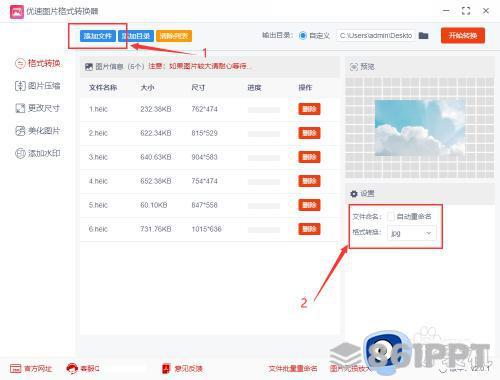
Task: Click the customer service QQ link
Action: [x=83, y=368]
